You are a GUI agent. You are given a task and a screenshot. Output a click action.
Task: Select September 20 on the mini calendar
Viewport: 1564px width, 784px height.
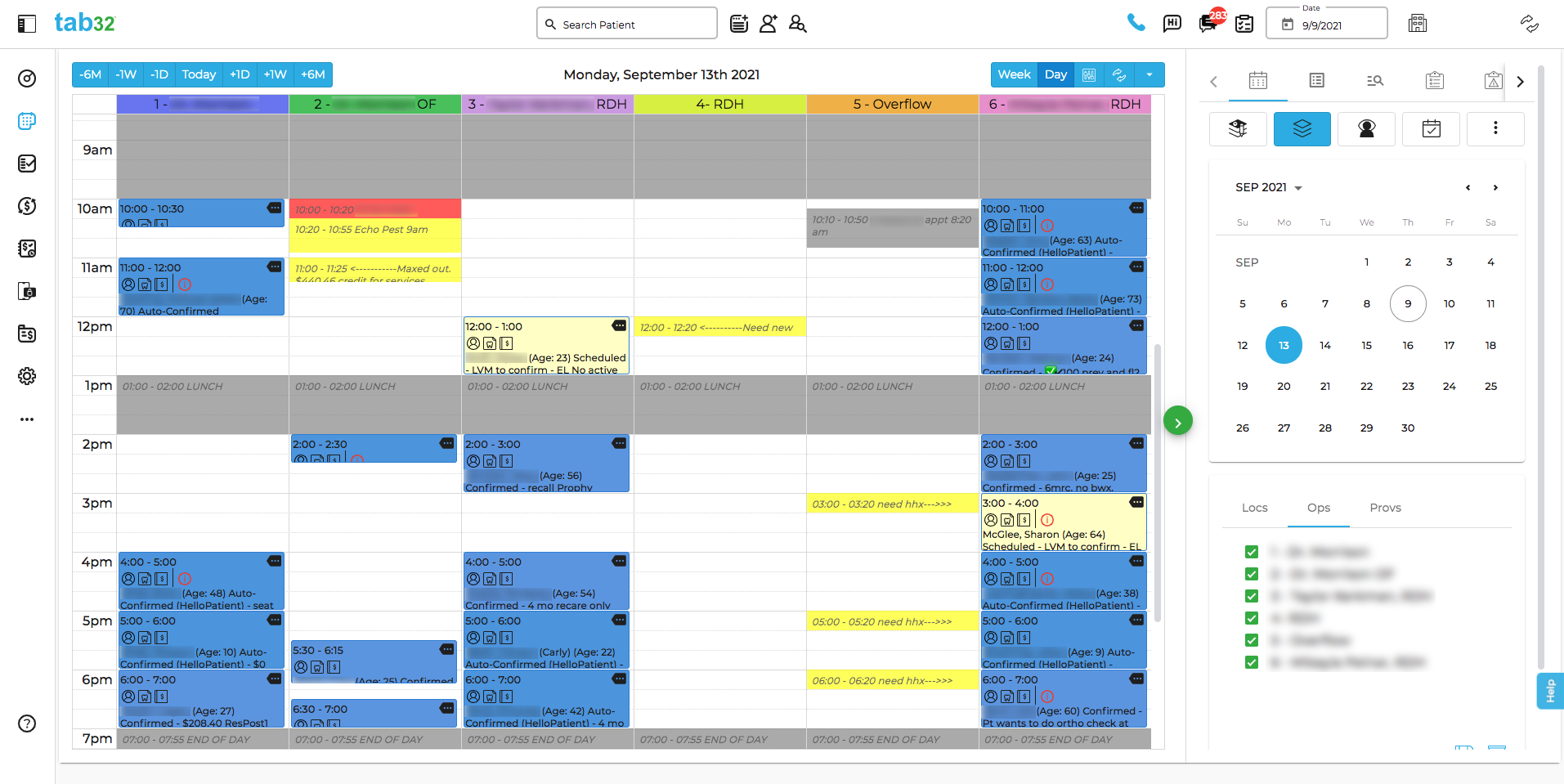coord(1284,386)
